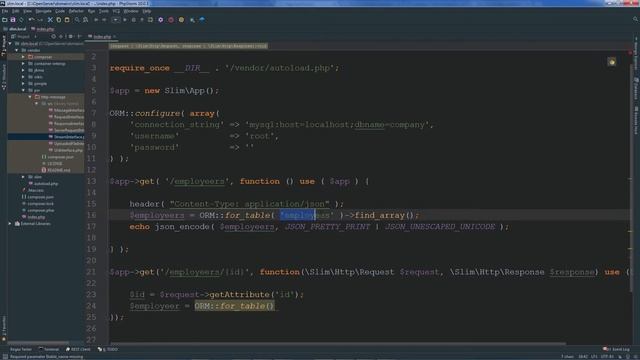The width and height of the screenshot is (640, 360).
Task: Click the yellow circular toolbar icon
Action: point(181,20)
